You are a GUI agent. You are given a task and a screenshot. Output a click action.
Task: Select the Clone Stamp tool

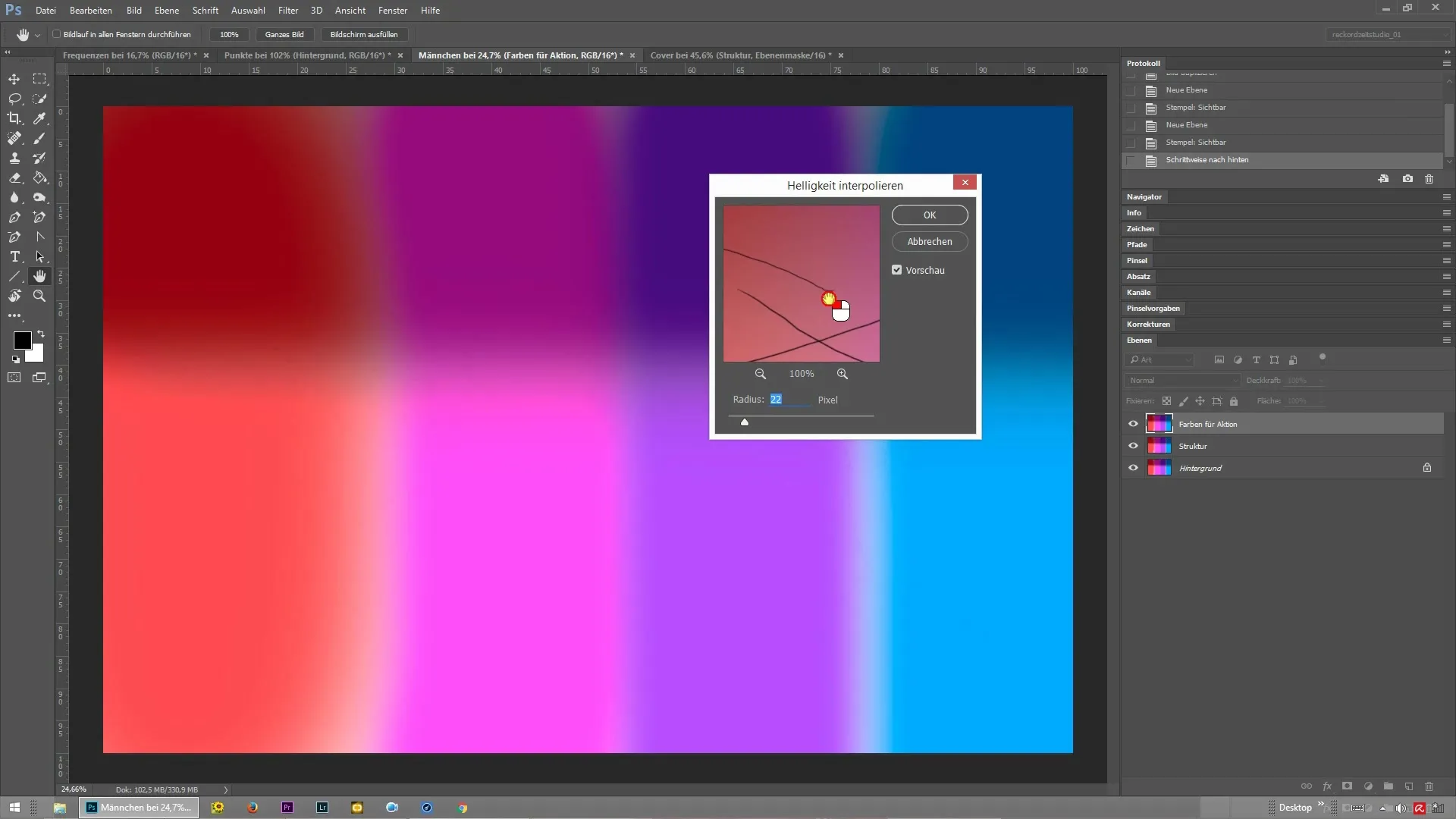pyautogui.click(x=14, y=158)
